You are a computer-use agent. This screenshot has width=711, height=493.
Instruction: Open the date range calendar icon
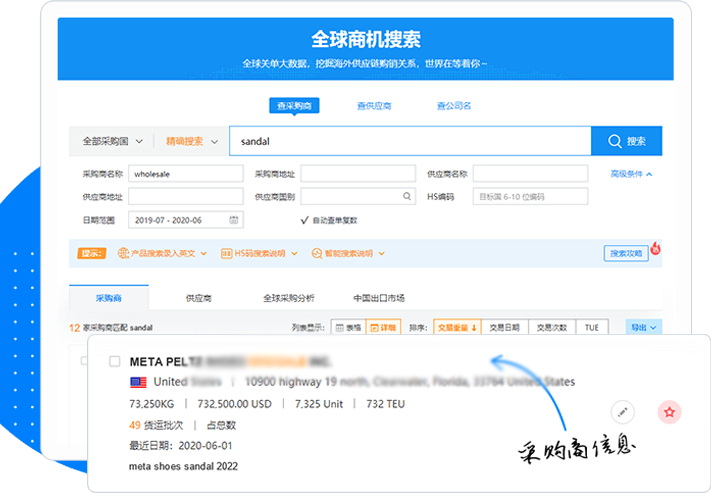pos(234,220)
